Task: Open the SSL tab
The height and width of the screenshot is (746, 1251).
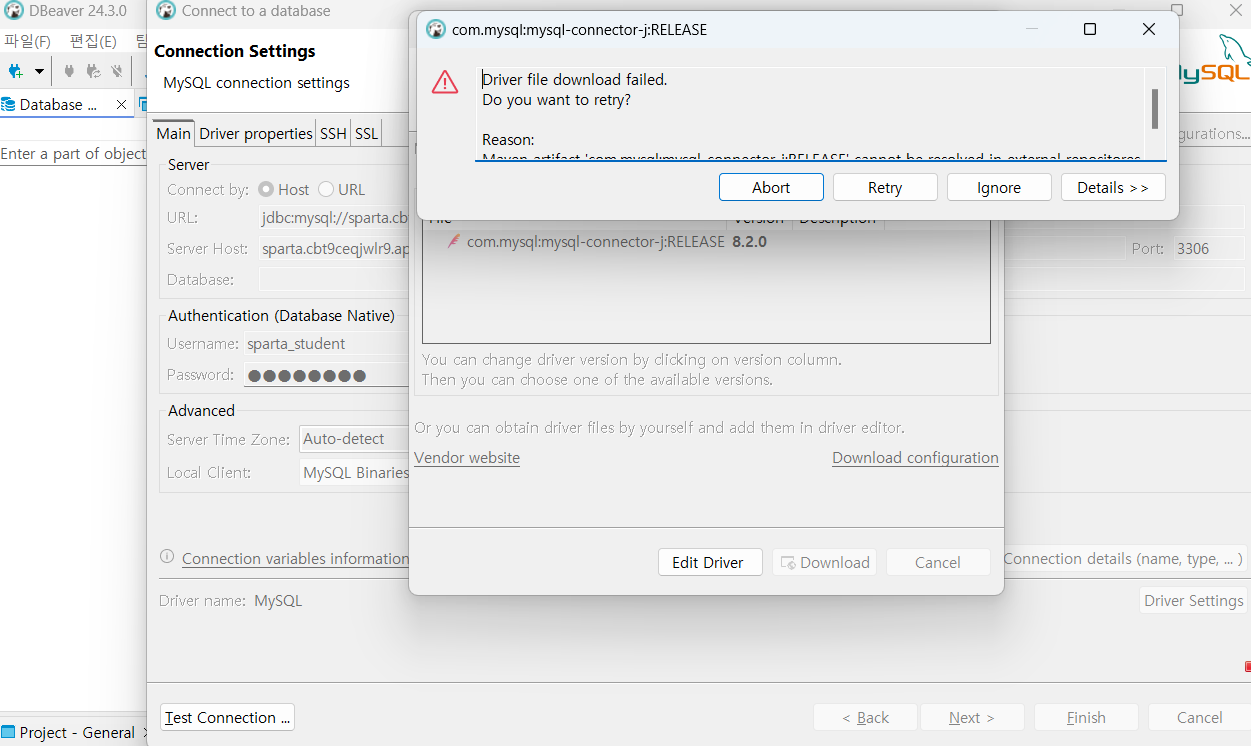Action: pyautogui.click(x=367, y=133)
